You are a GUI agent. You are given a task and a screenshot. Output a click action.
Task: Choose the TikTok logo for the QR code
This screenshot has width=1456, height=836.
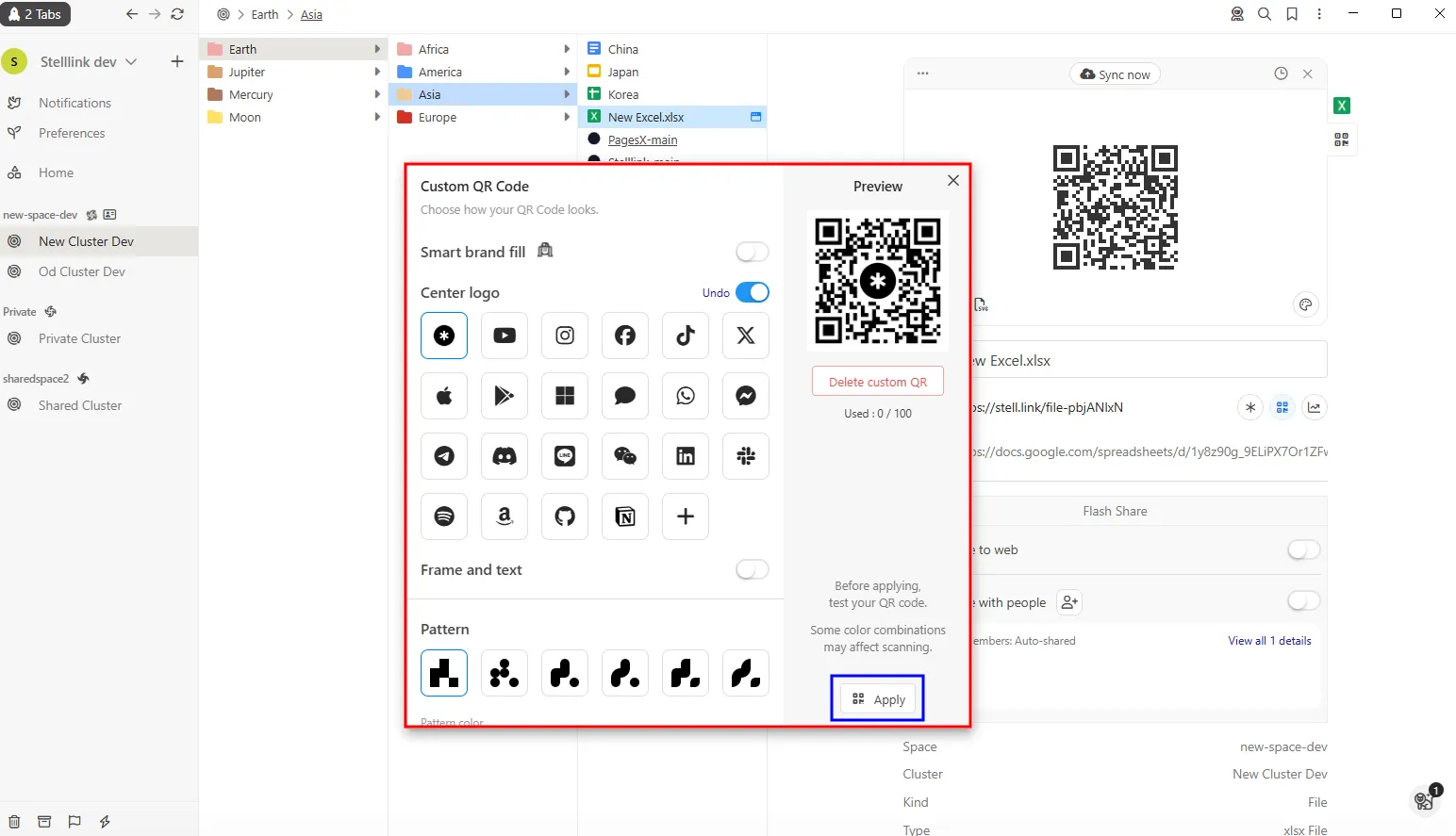coord(686,336)
